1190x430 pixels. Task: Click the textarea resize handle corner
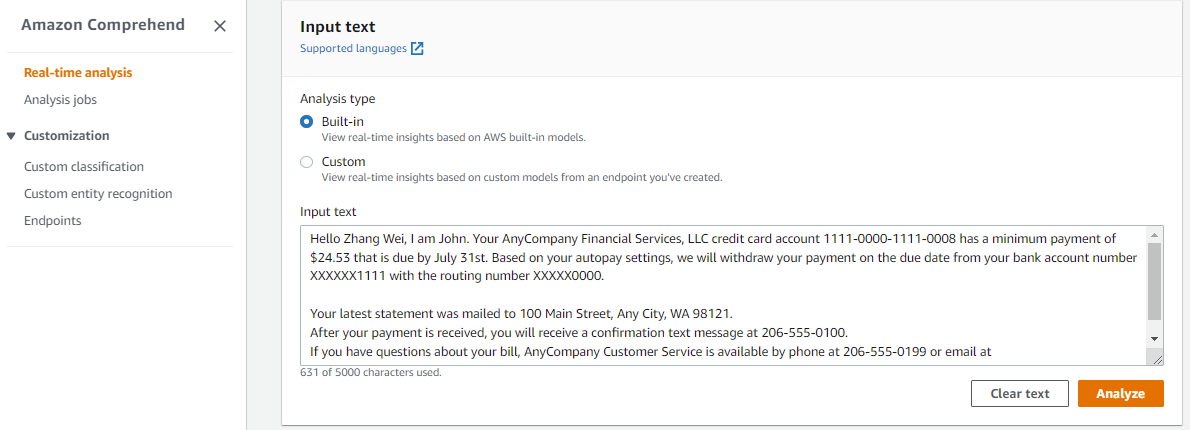click(x=1156, y=358)
